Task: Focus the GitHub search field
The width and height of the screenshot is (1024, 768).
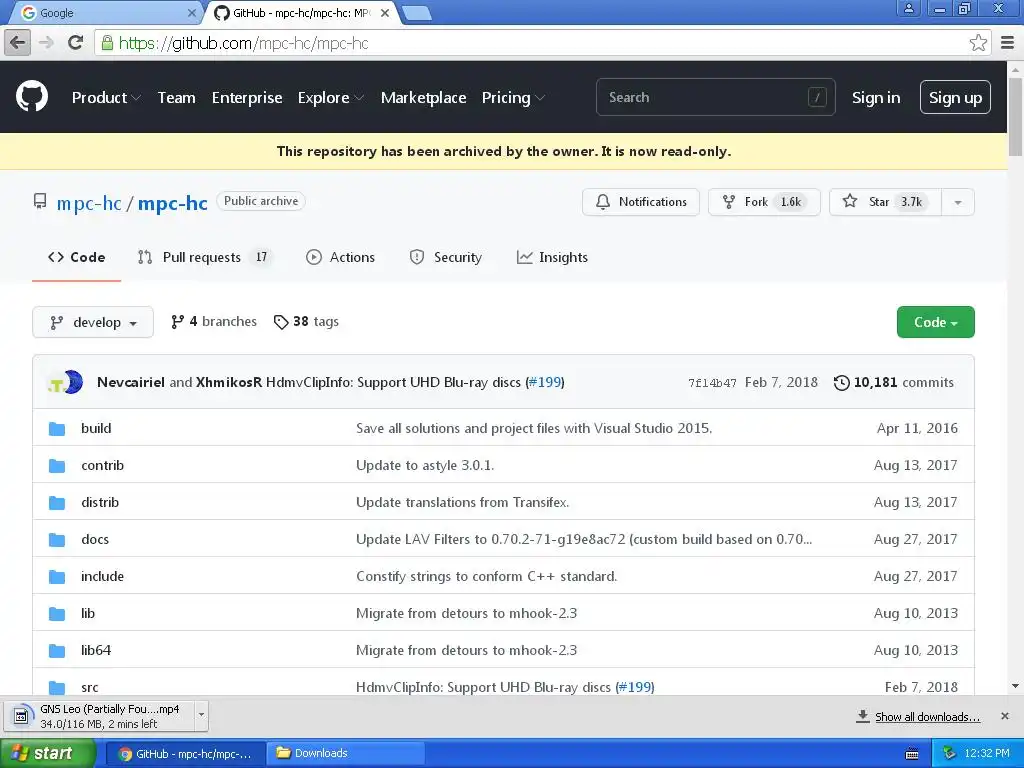Action: (x=715, y=97)
